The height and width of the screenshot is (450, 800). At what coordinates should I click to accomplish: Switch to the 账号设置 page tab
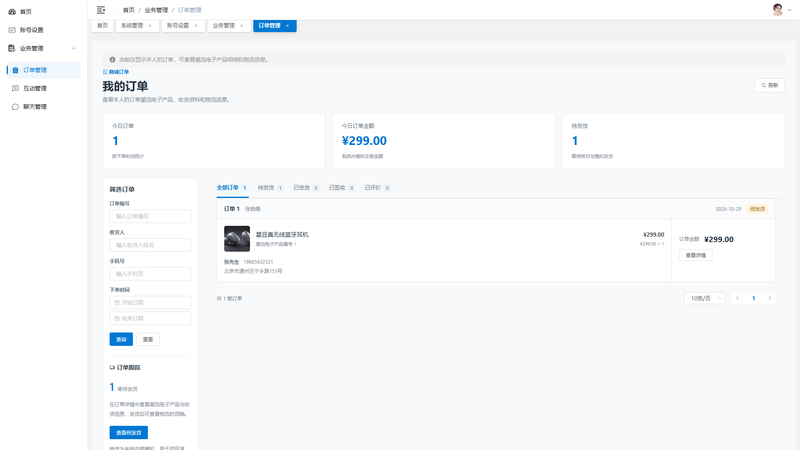tap(178, 26)
